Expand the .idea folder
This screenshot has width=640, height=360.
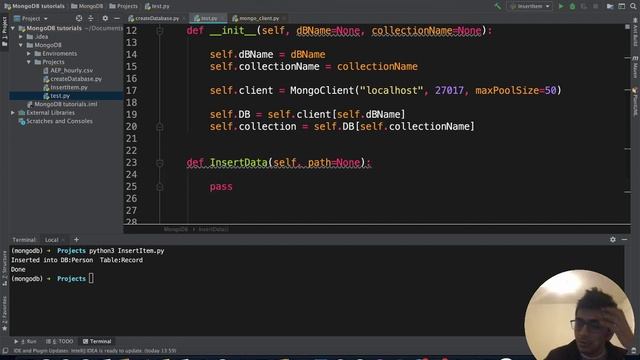click(21, 37)
